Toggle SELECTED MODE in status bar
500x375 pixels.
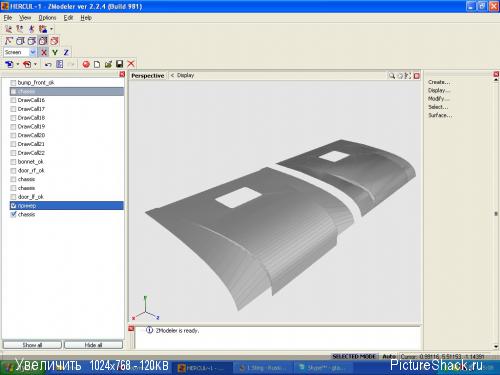[x=354, y=356]
